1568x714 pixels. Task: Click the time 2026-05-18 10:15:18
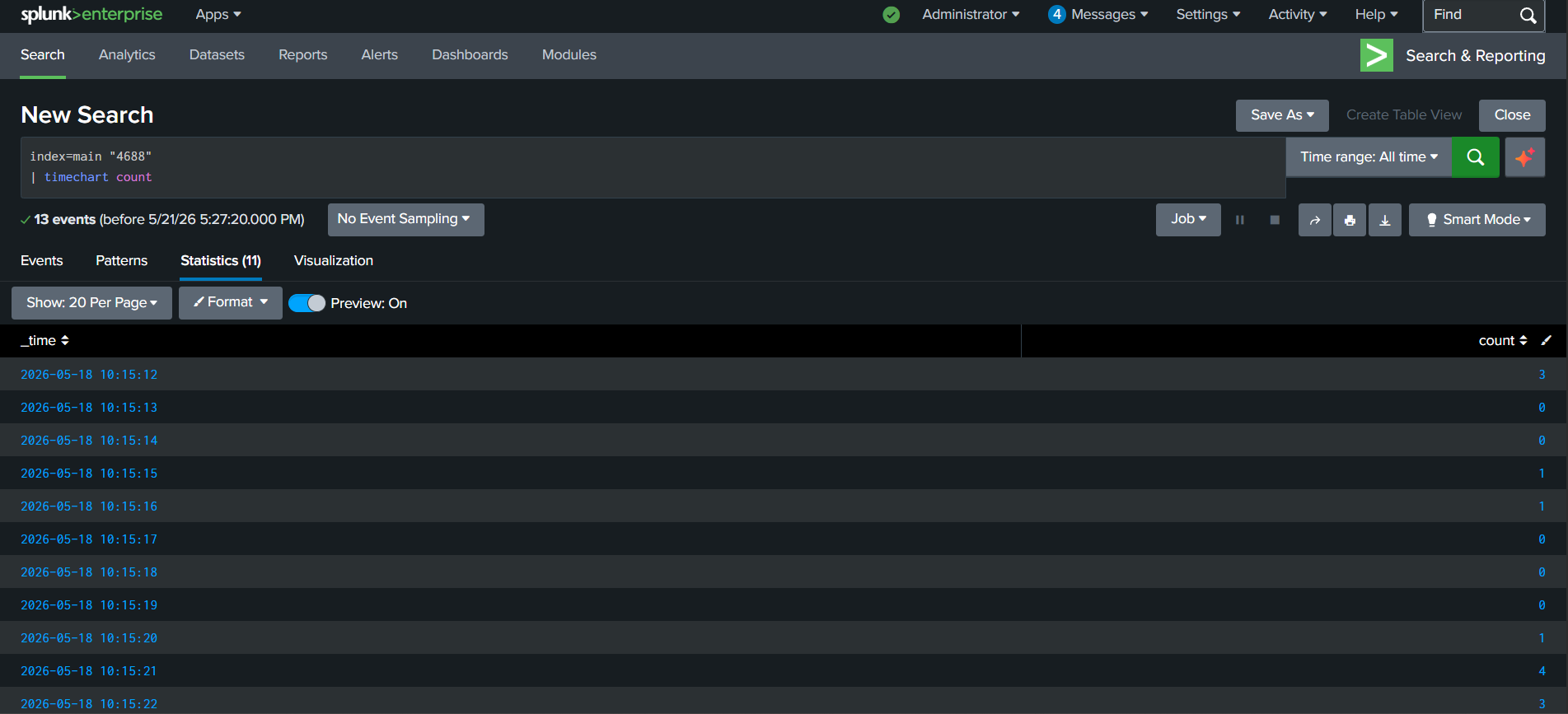pos(89,572)
